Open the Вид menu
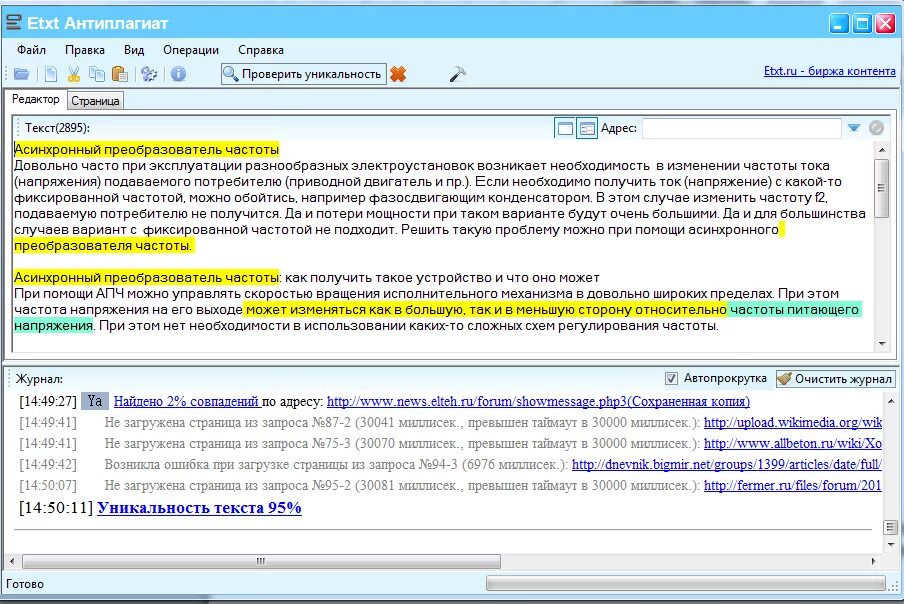904x604 pixels. click(134, 50)
